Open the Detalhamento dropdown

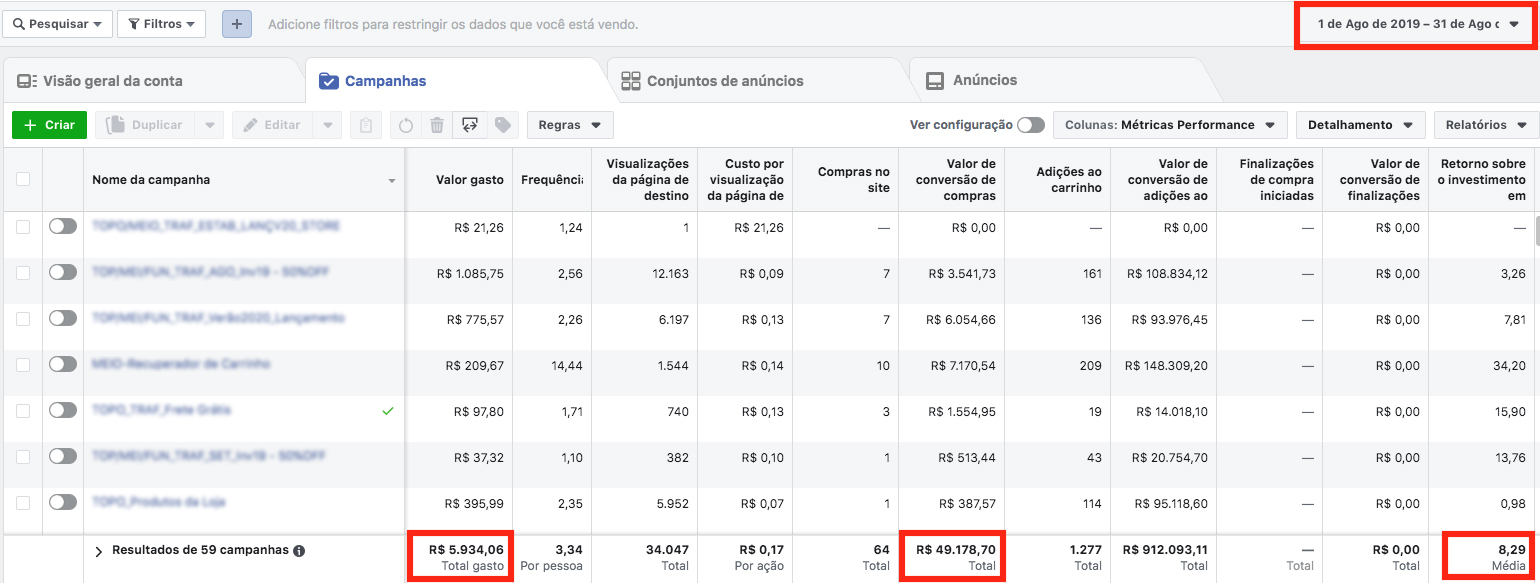coord(1361,125)
